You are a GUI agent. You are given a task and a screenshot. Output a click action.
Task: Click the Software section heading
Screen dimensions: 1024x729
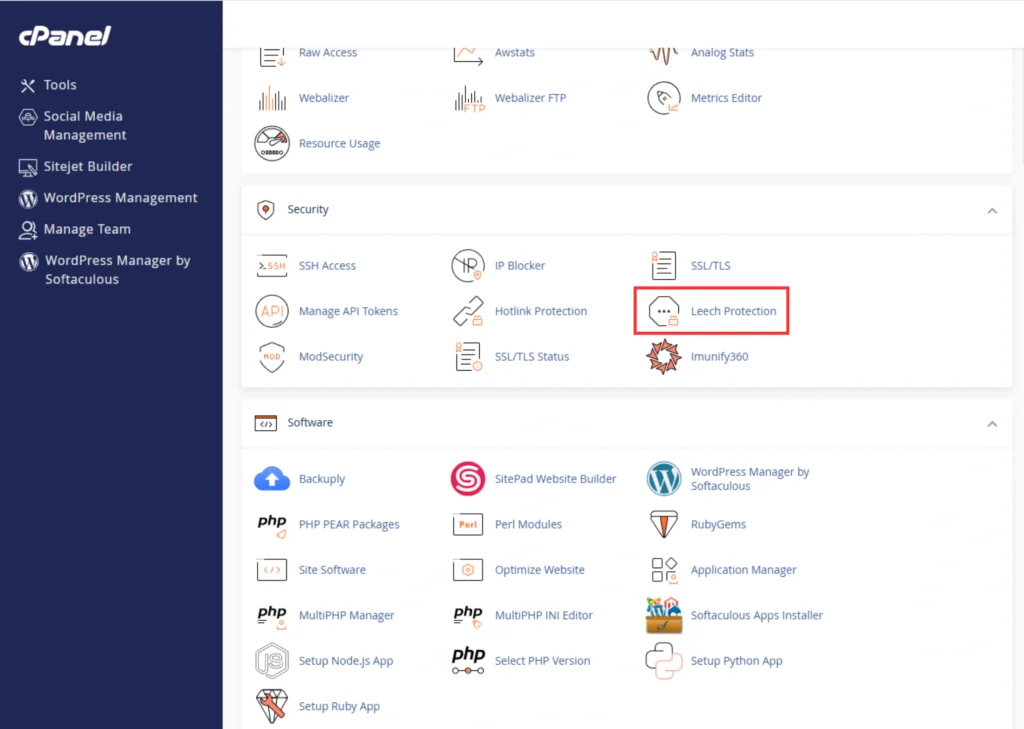click(x=310, y=423)
